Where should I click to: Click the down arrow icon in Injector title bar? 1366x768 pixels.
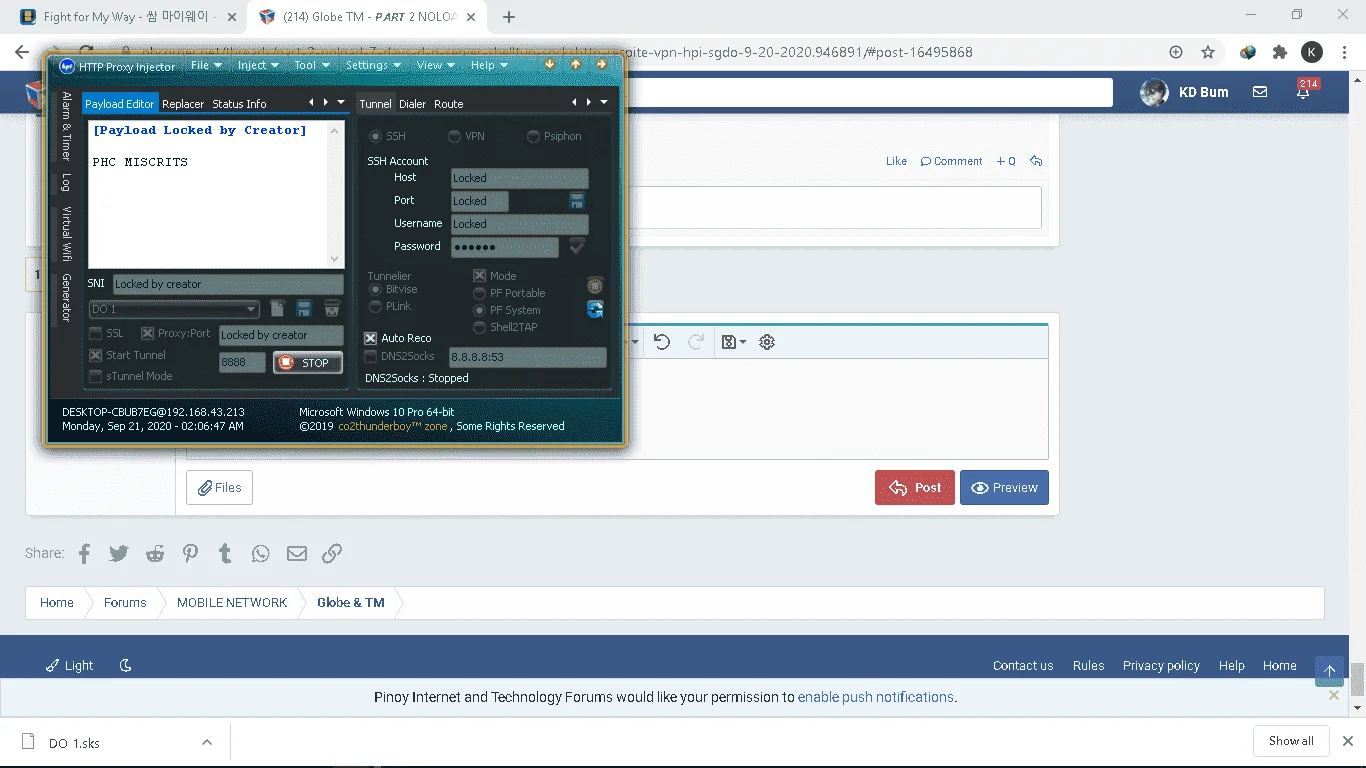[x=549, y=65]
